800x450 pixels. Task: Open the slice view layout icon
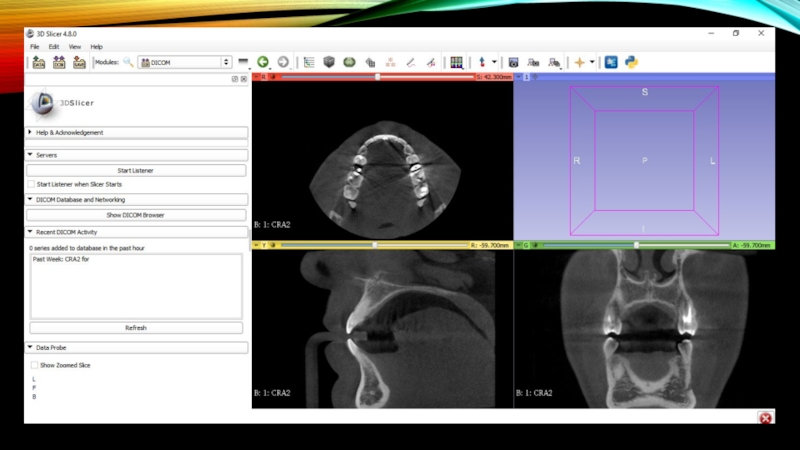(456, 62)
